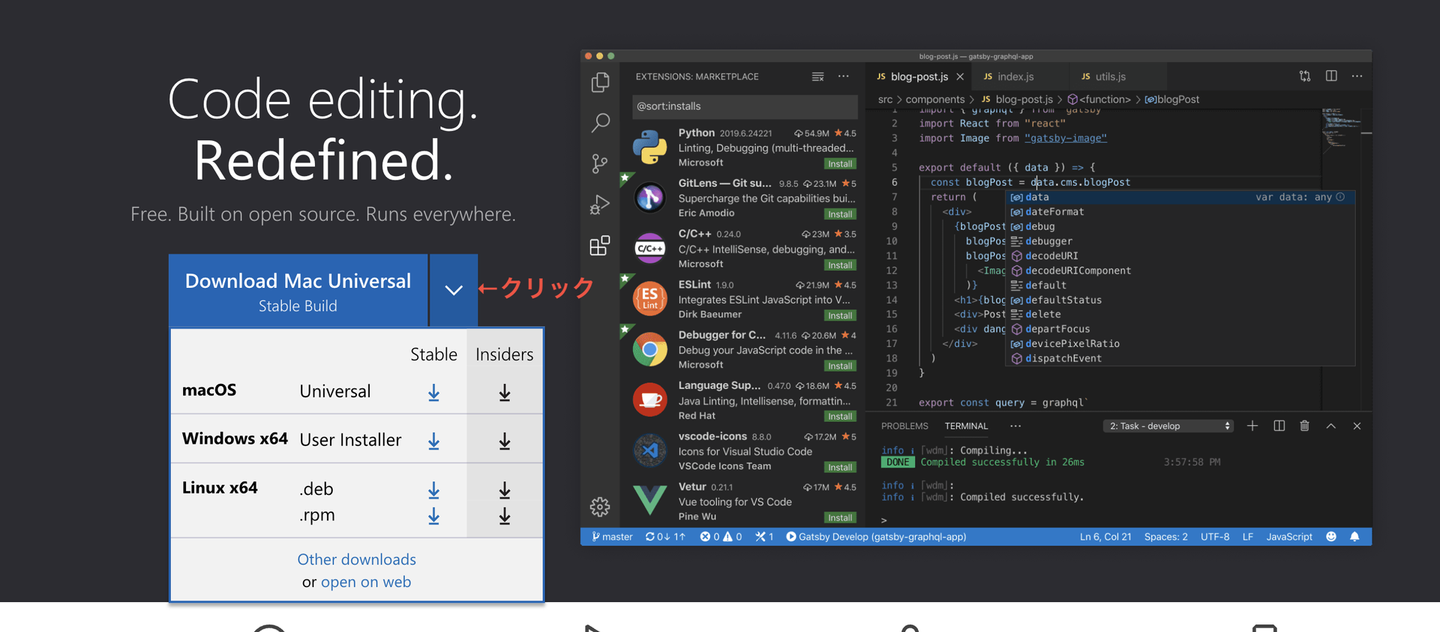
Task: Click the Download Mac Universal button
Action: click(x=298, y=290)
